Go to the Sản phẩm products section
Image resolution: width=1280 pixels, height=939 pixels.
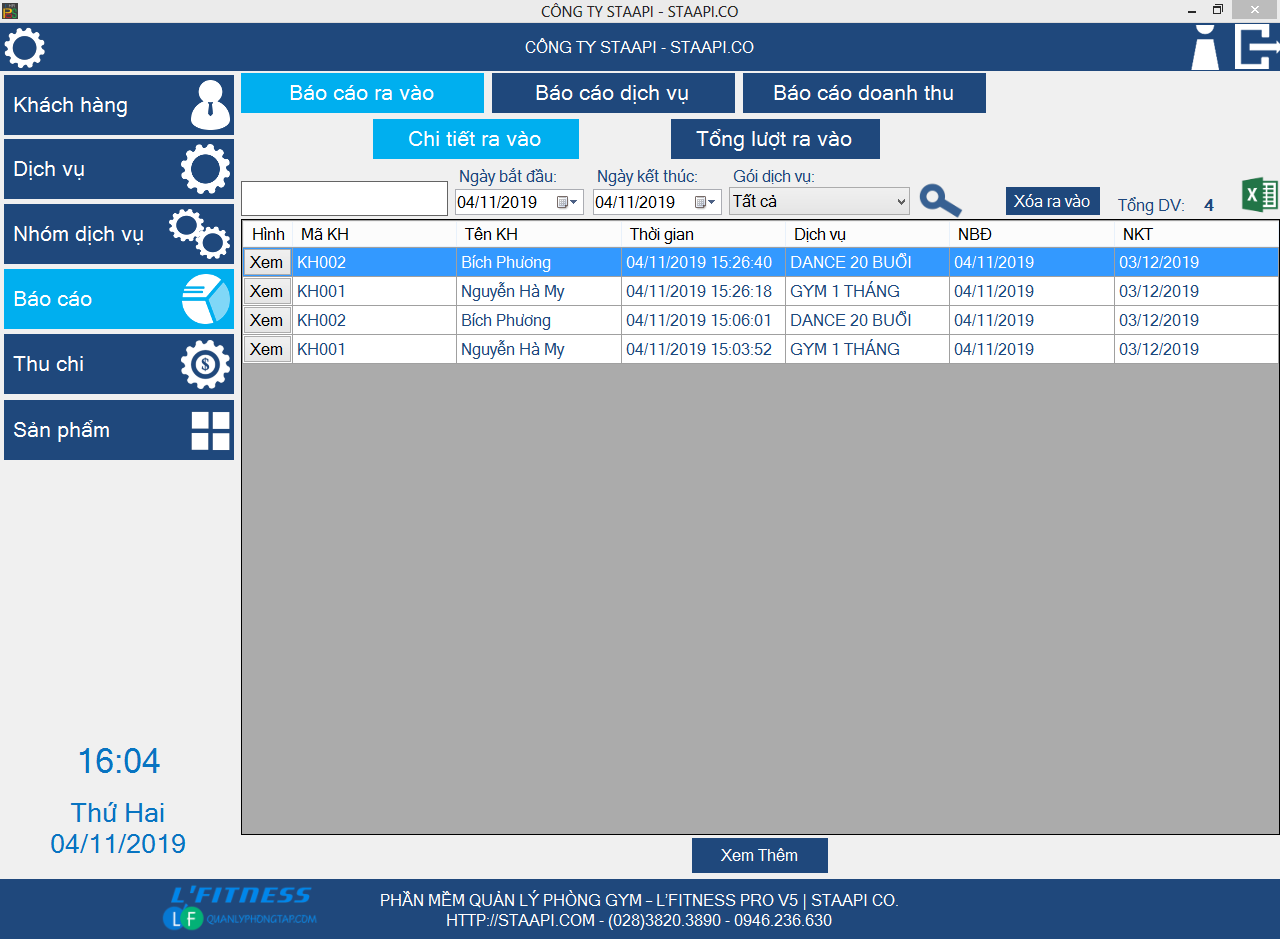tap(119, 430)
